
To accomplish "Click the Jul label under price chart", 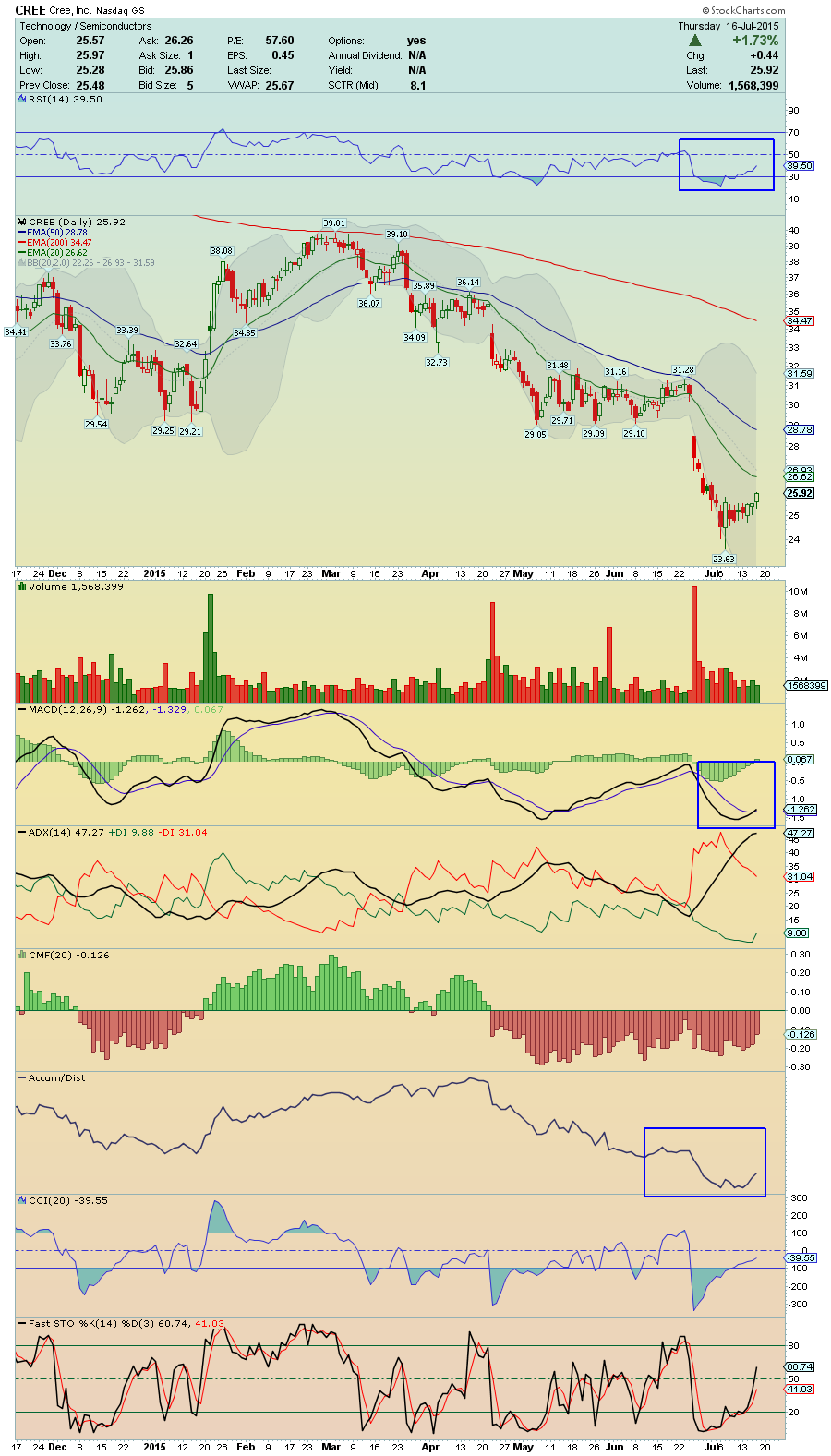I will 713,573.
